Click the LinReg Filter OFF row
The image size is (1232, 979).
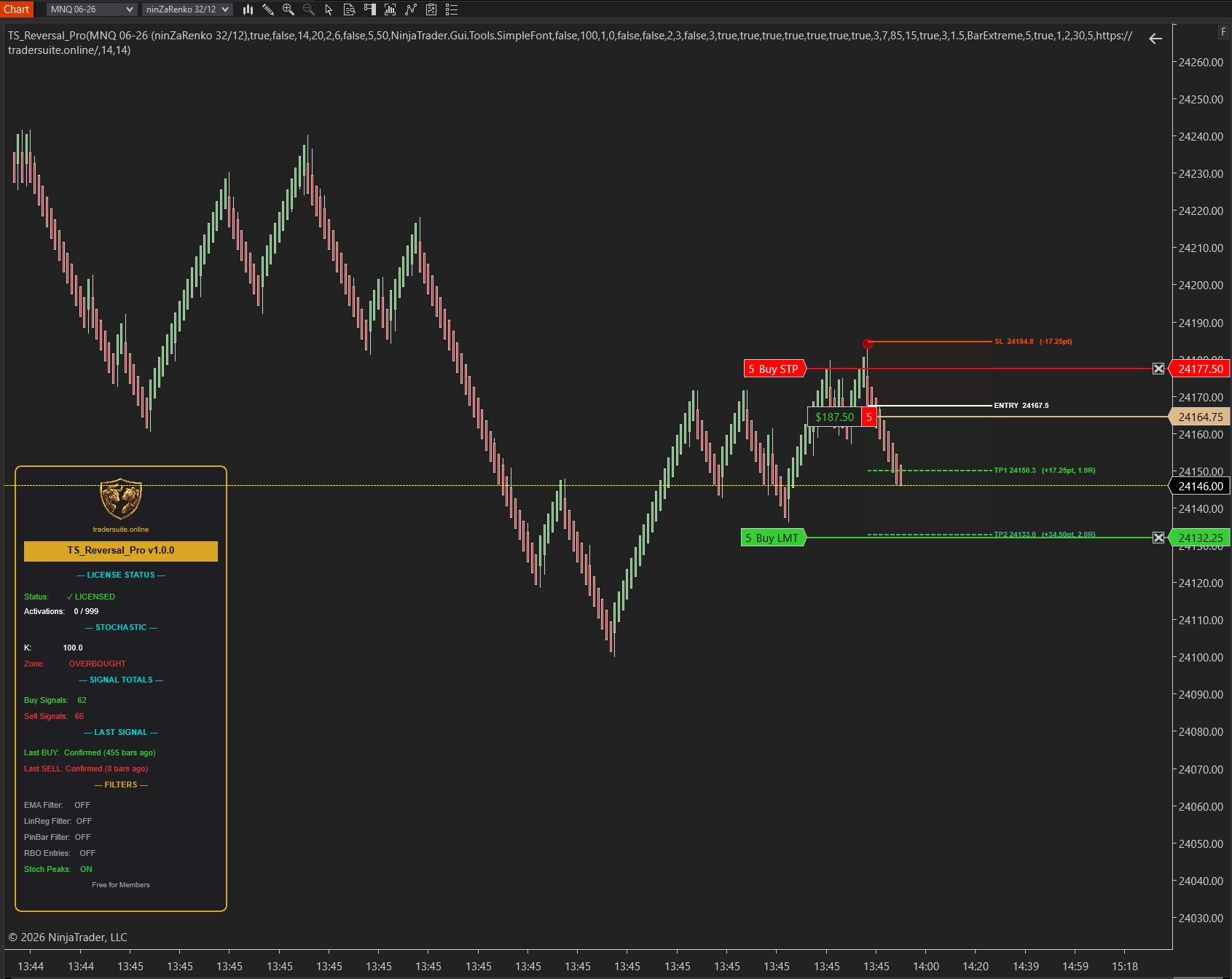58,821
